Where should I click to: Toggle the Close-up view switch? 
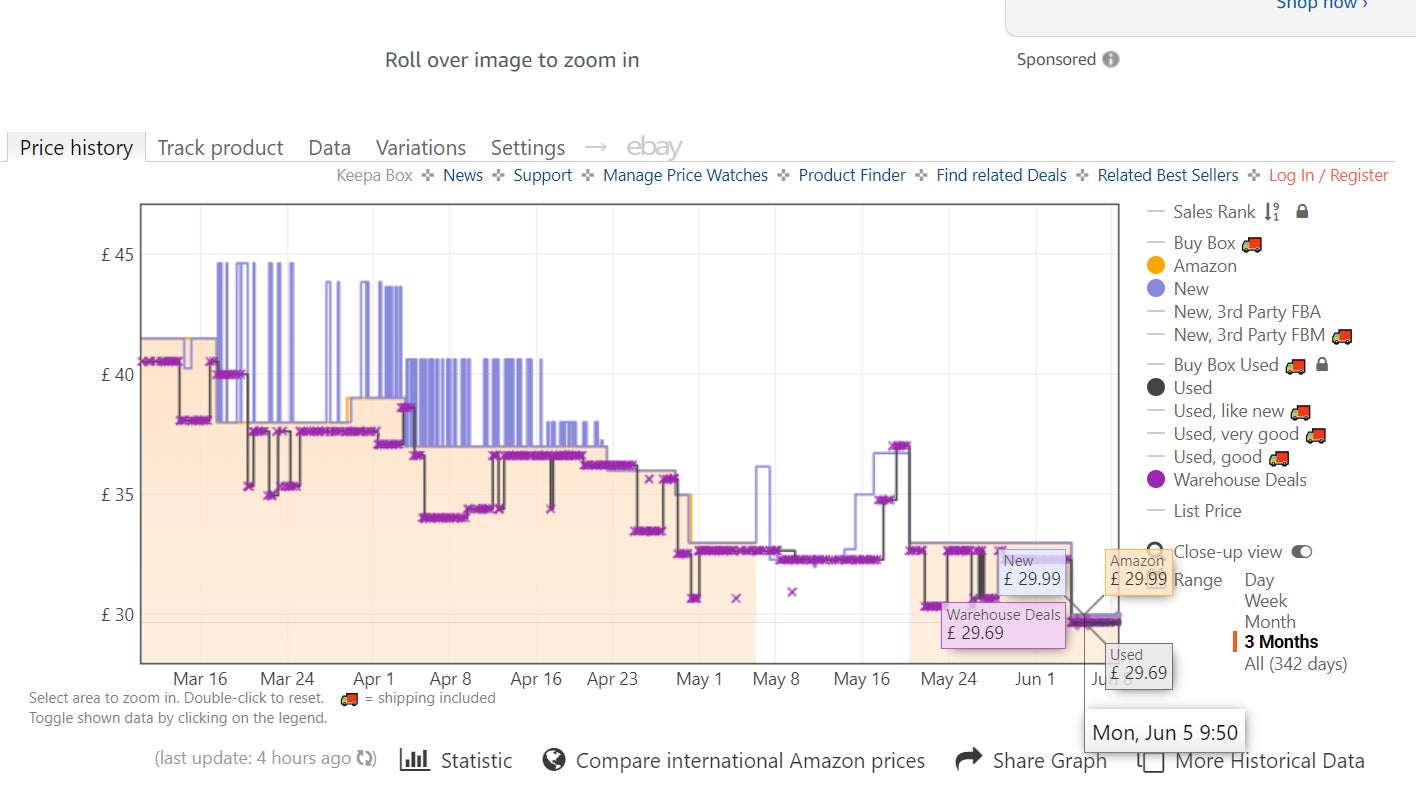point(1301,551)
